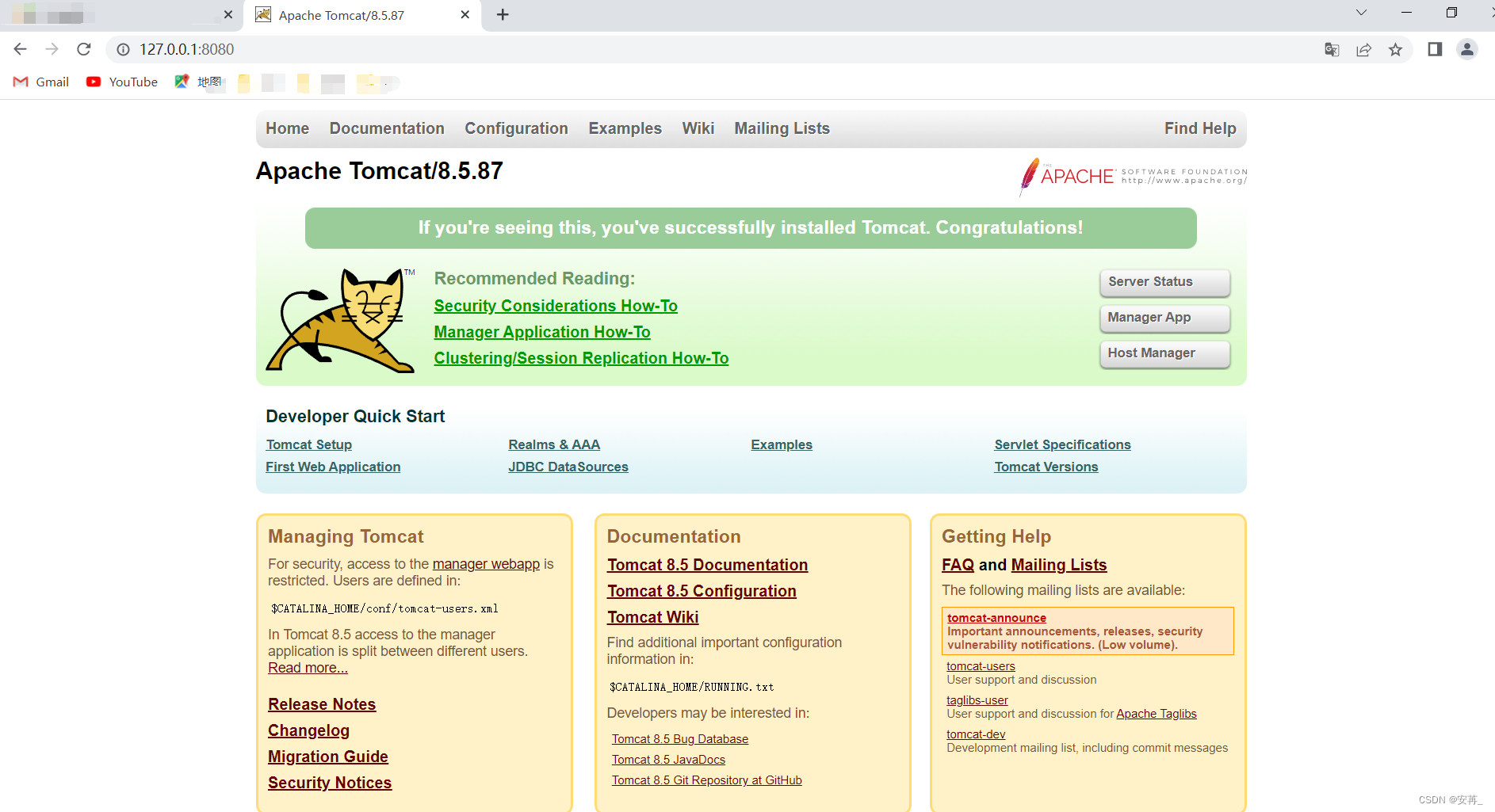Screen dimensions: 1495x812
Task: Open a new tab with the plus icon
Action: 503,14
